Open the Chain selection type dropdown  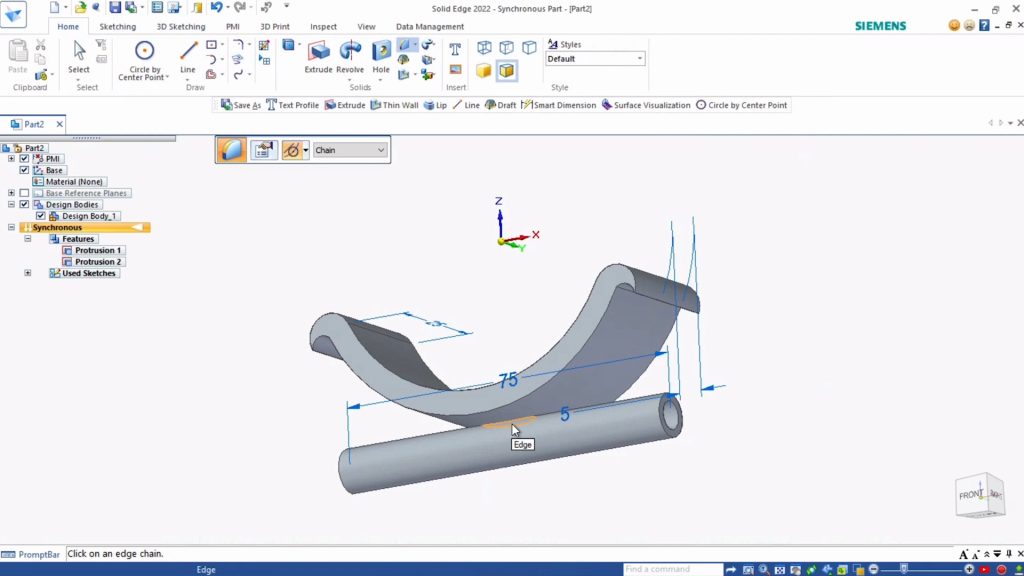(349, 150)
